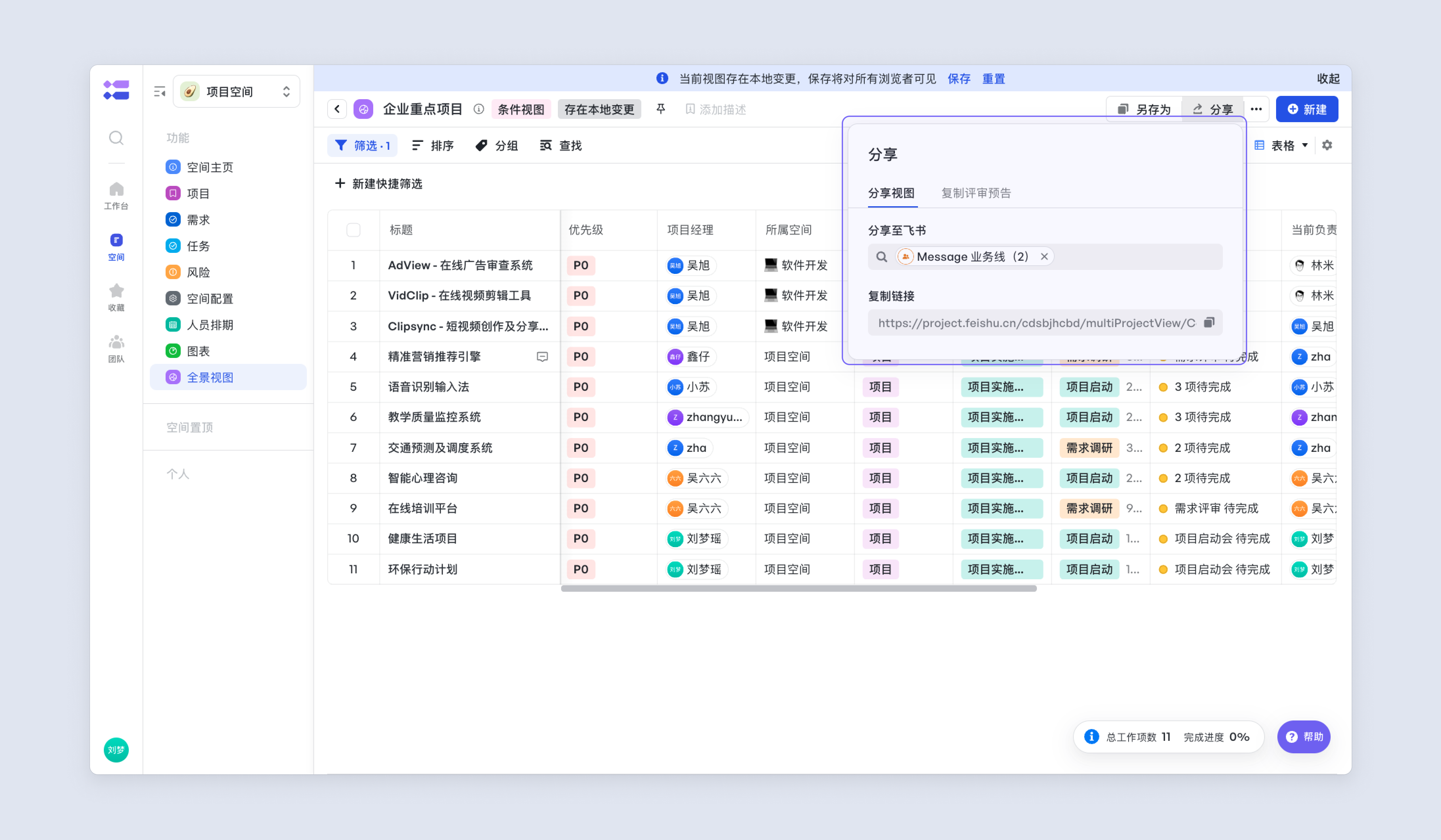The image size is (1441, 840).
Task: Click the 条件视图 tag
Action: pyautogui.click(x=521, y=109)
